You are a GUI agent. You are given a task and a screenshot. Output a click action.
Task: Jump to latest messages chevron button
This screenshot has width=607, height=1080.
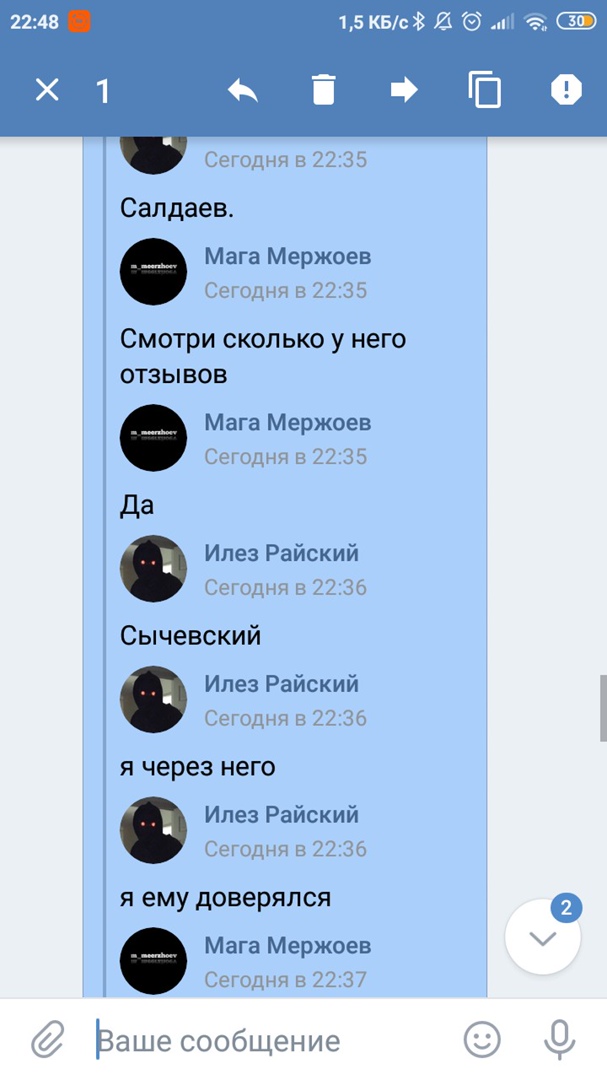543,937
